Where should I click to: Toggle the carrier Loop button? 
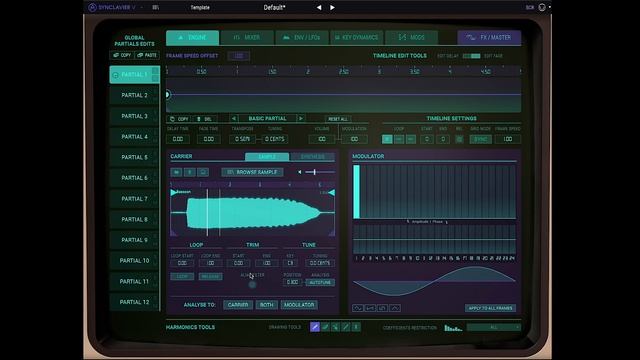[x=182, y=276]
